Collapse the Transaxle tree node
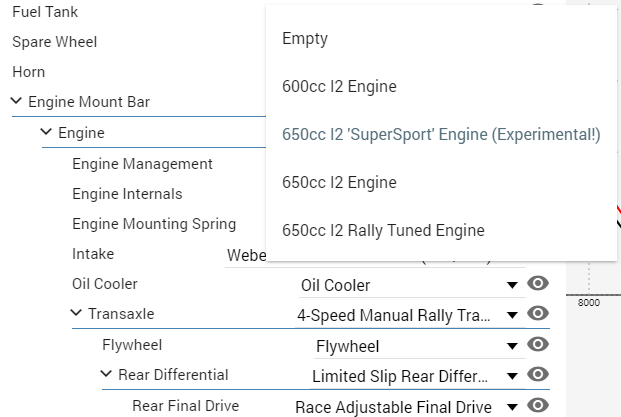621x417 pixels. click(x=76, y=314)
